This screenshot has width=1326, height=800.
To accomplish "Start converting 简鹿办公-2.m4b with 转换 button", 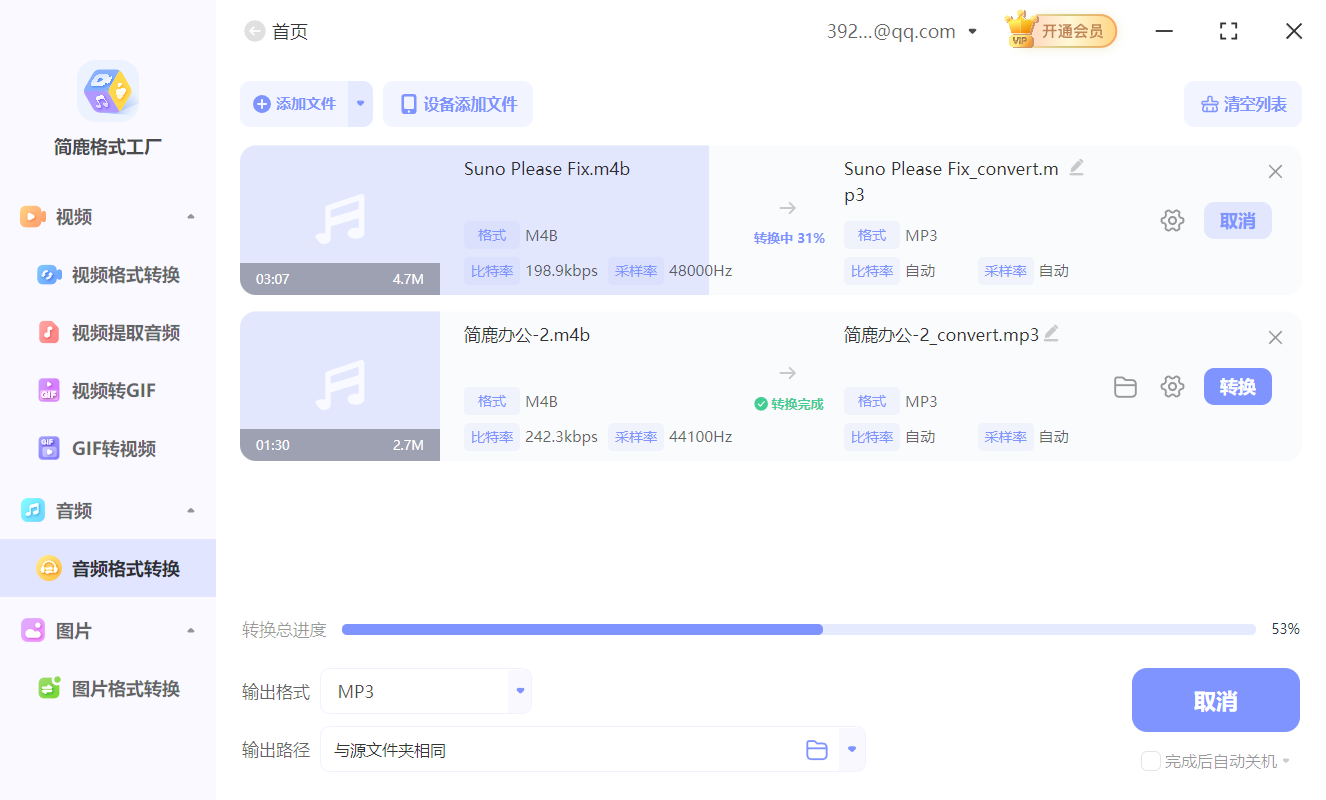I will coord(1237,387).
